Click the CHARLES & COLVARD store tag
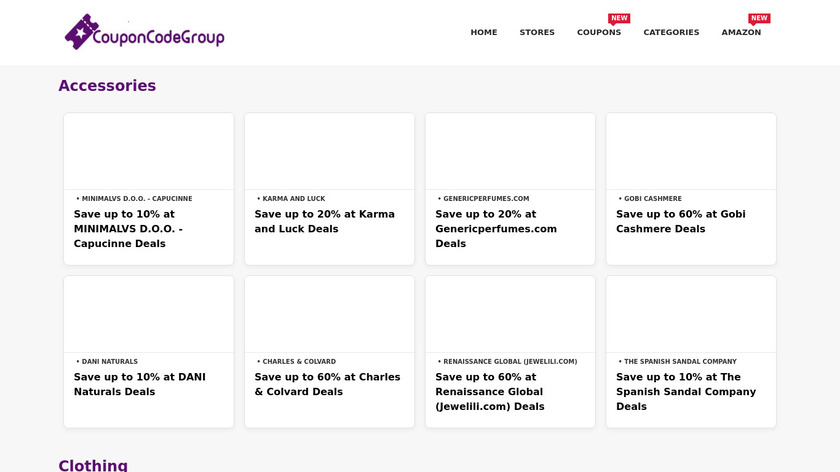 tap(299, 362)
